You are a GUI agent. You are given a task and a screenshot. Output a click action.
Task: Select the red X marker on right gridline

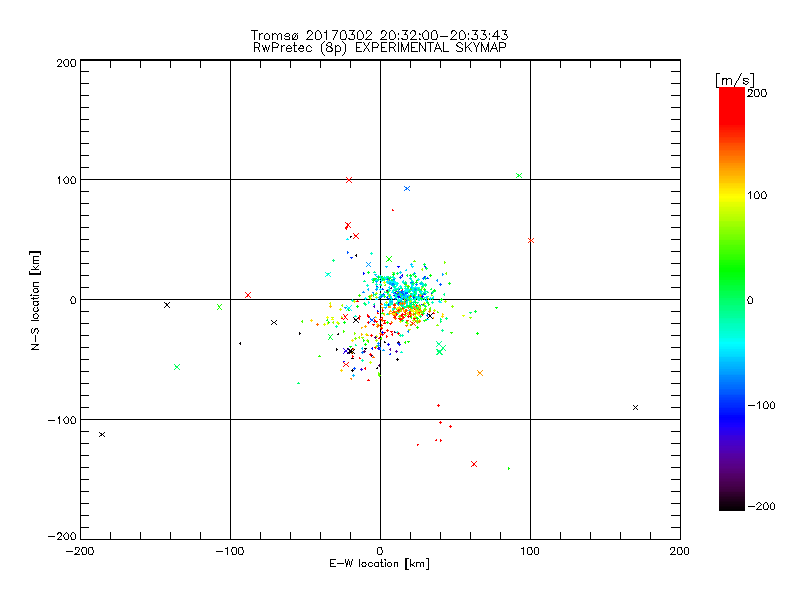[x=531, y=240]
